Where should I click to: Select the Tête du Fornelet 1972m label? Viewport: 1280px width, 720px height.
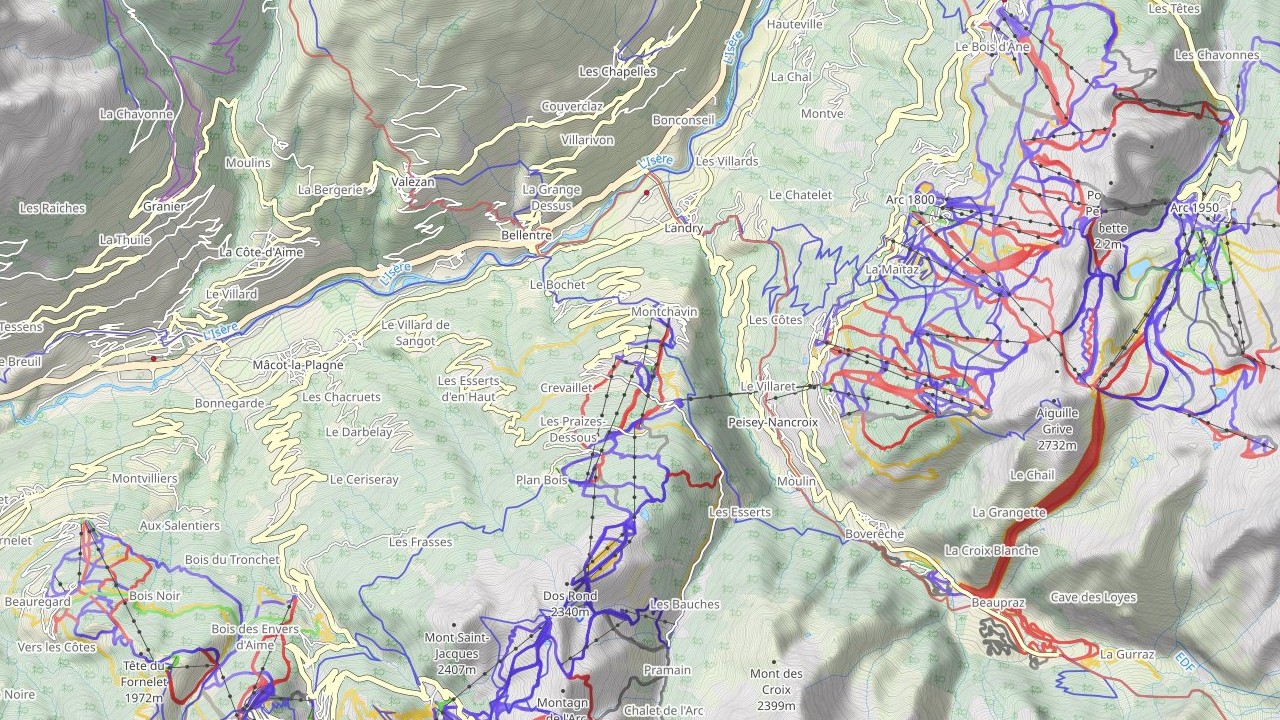pyautogui.click(x=144, y=682)
